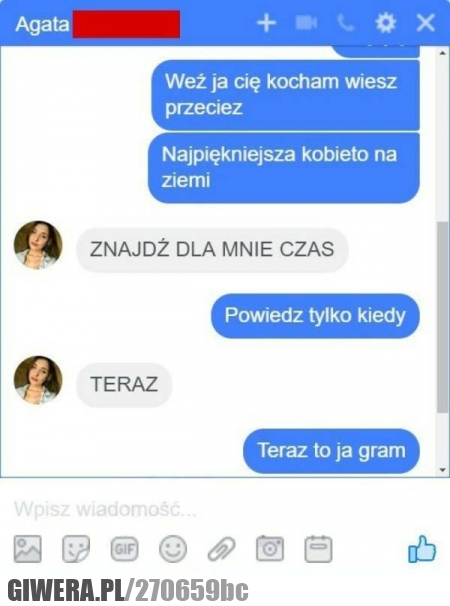Start a video call with Agata

point(307,23)
